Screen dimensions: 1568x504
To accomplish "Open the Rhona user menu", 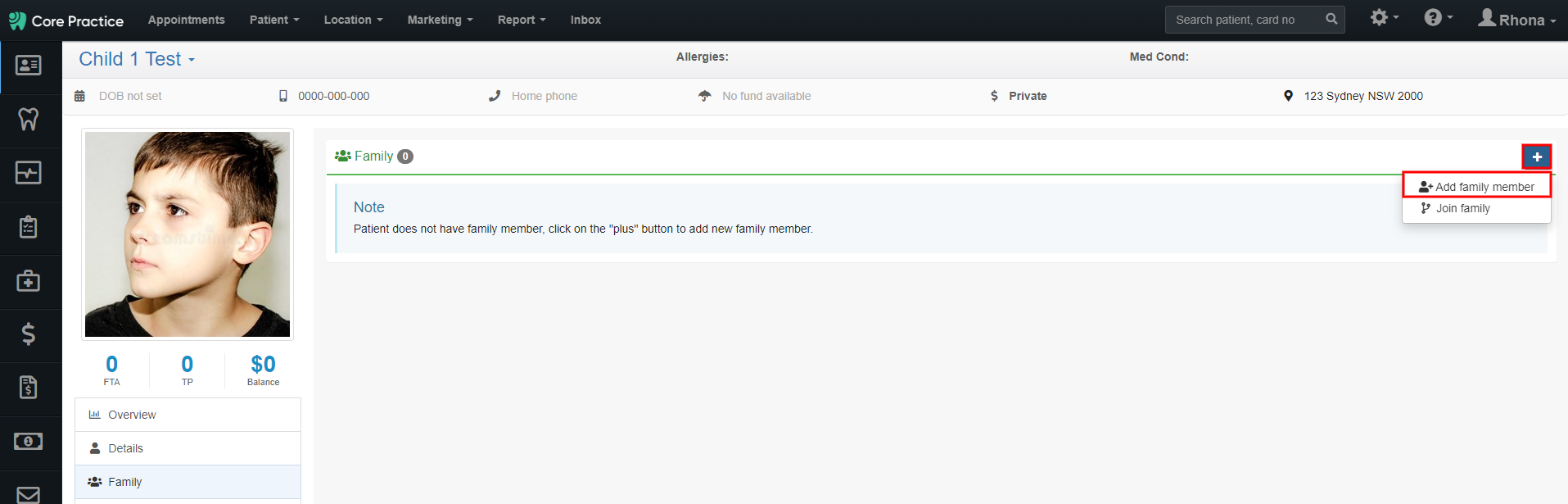I will (x=1517, y=19).
